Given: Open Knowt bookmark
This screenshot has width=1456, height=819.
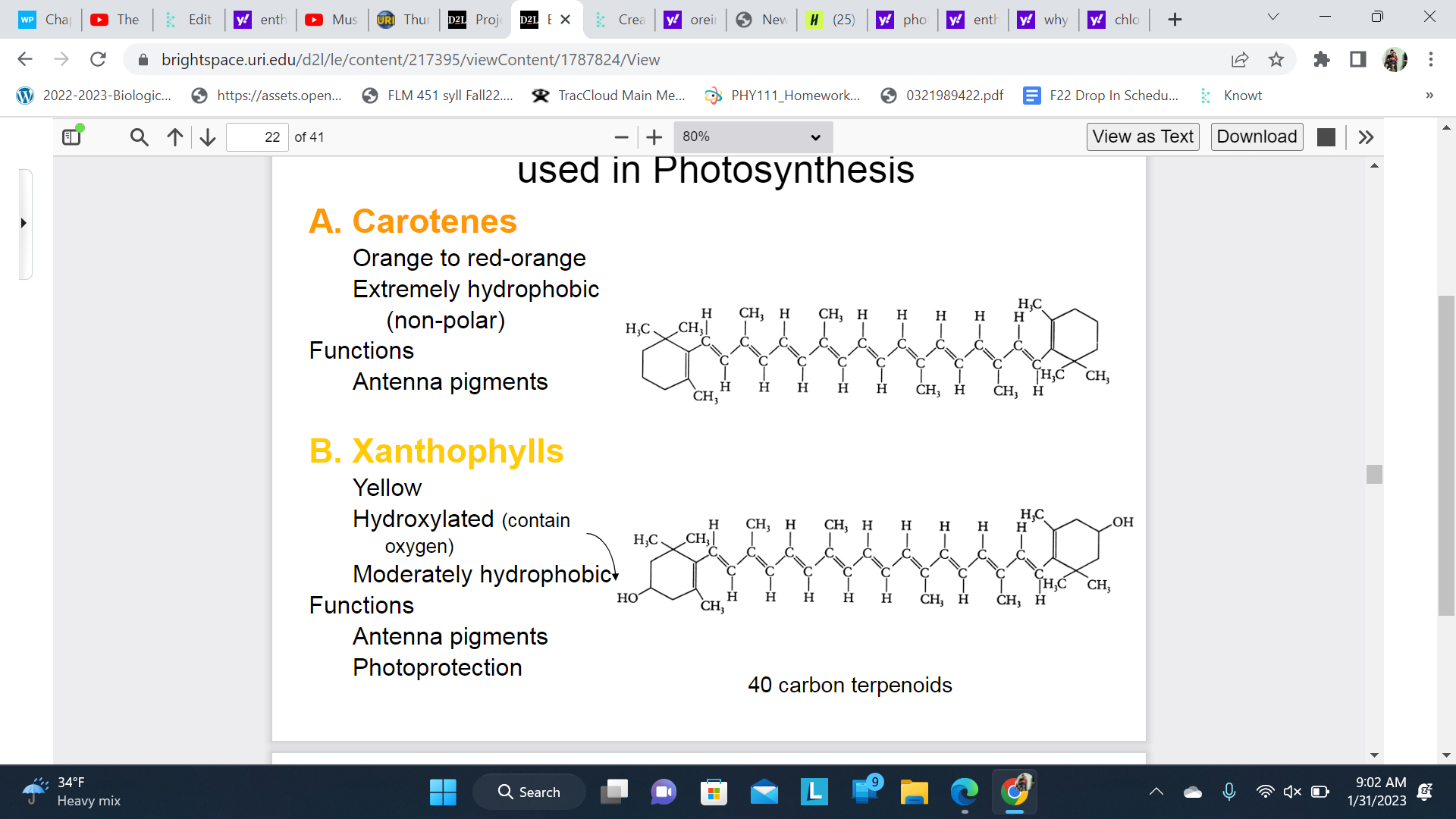Looking at the screenshot, I should pyautogui.click(x=1230, y=96).
